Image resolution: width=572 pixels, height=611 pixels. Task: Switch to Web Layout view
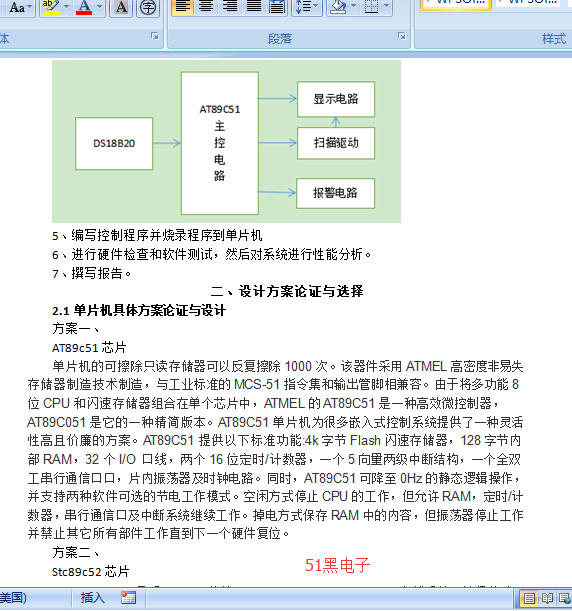click(x=565, y=598)
